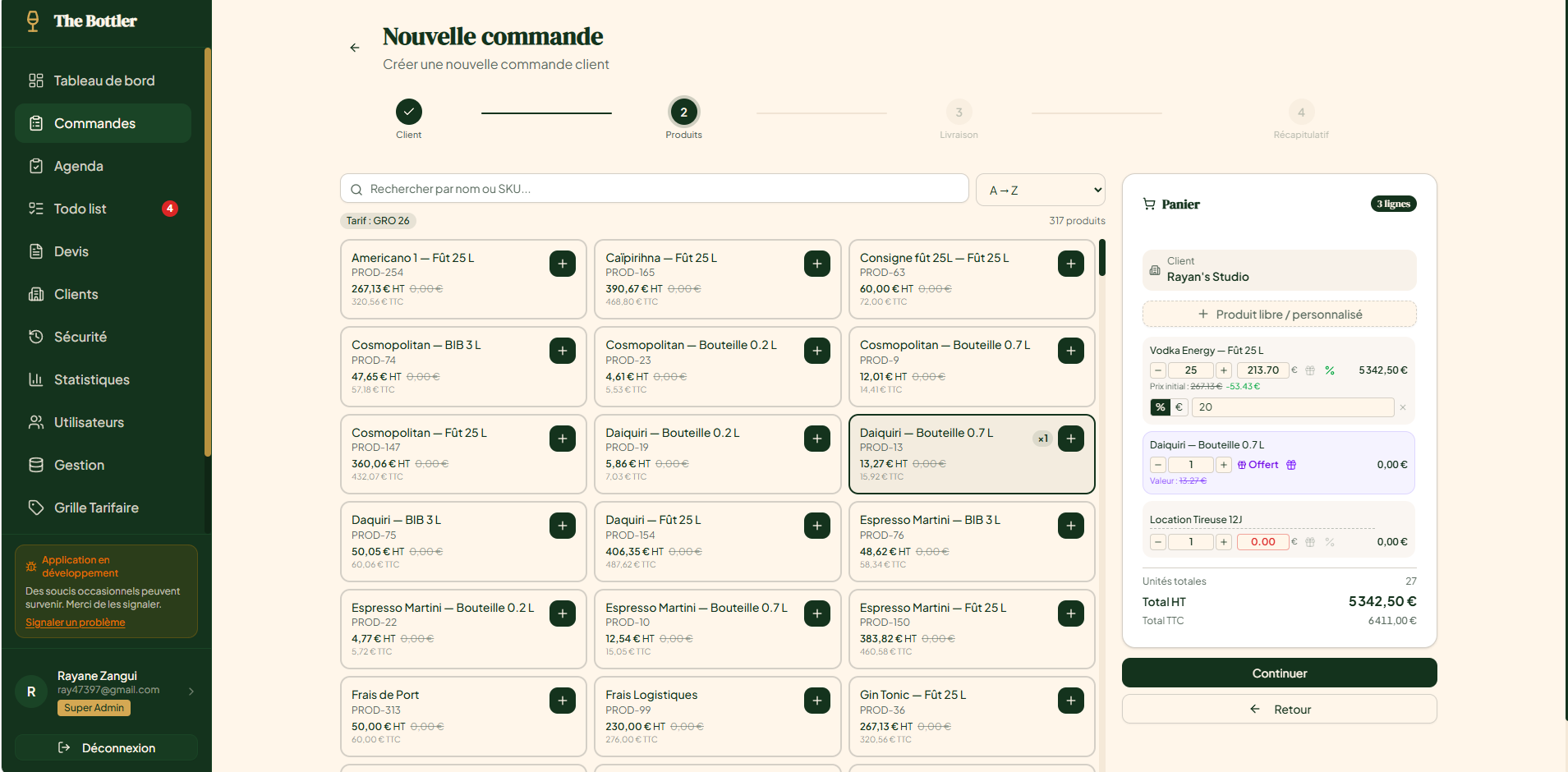Mark Vodka Energy line as offered gift
Image resolution: width=1568 pixels, height=772 pixels.
pos(1310,370)
